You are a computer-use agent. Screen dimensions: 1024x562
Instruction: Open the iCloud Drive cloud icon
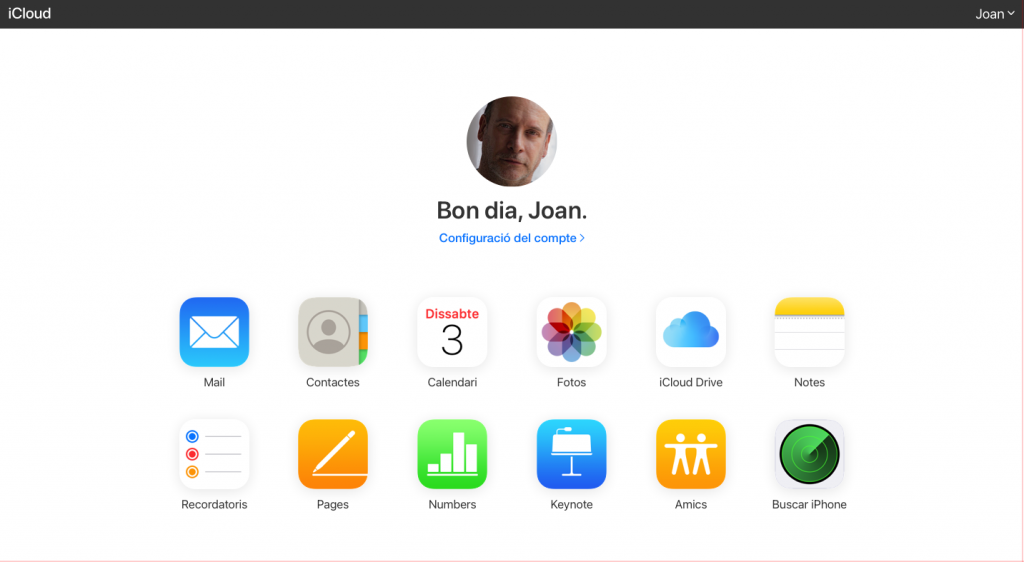pyautogui.click(x=691, y=332)
